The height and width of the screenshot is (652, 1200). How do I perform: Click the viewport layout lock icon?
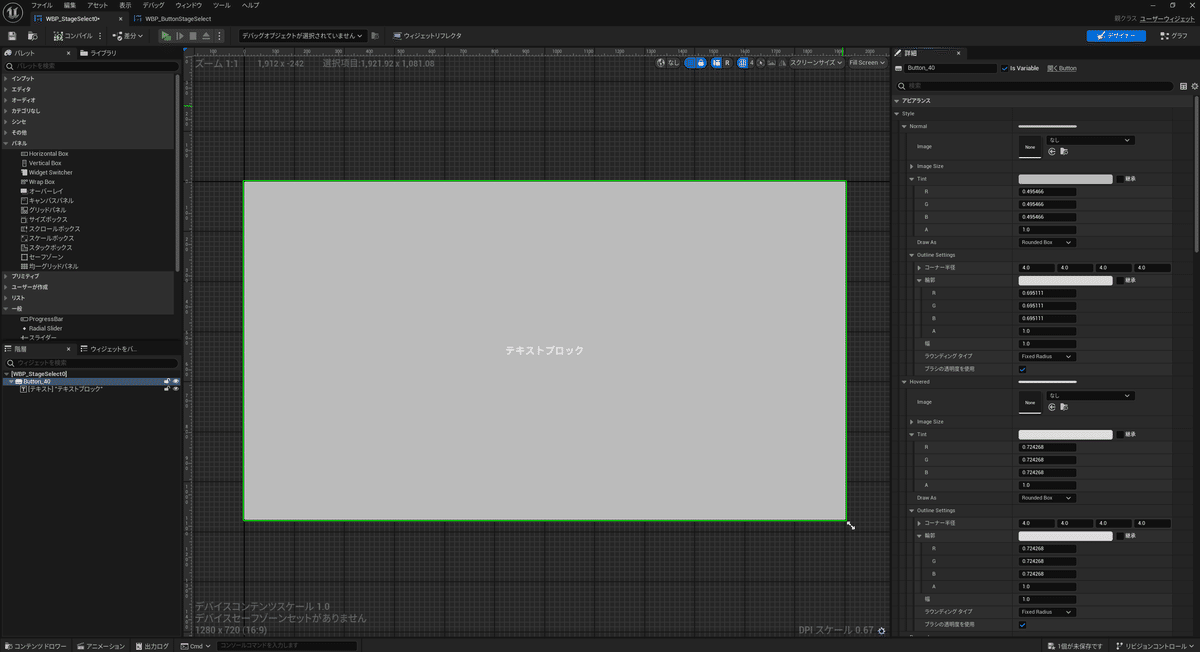tap(701, 63)
